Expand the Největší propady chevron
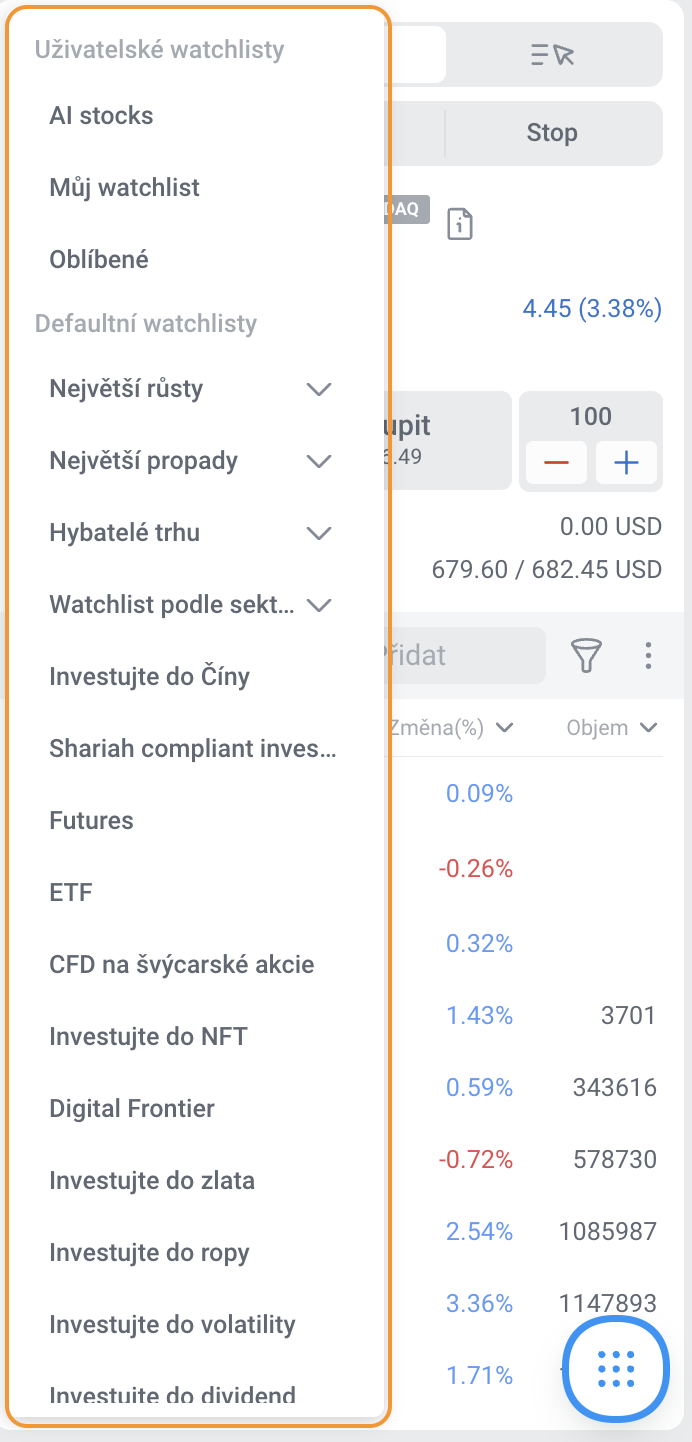The width and height of the screenshot is (692, 1442). coord(319,461)
